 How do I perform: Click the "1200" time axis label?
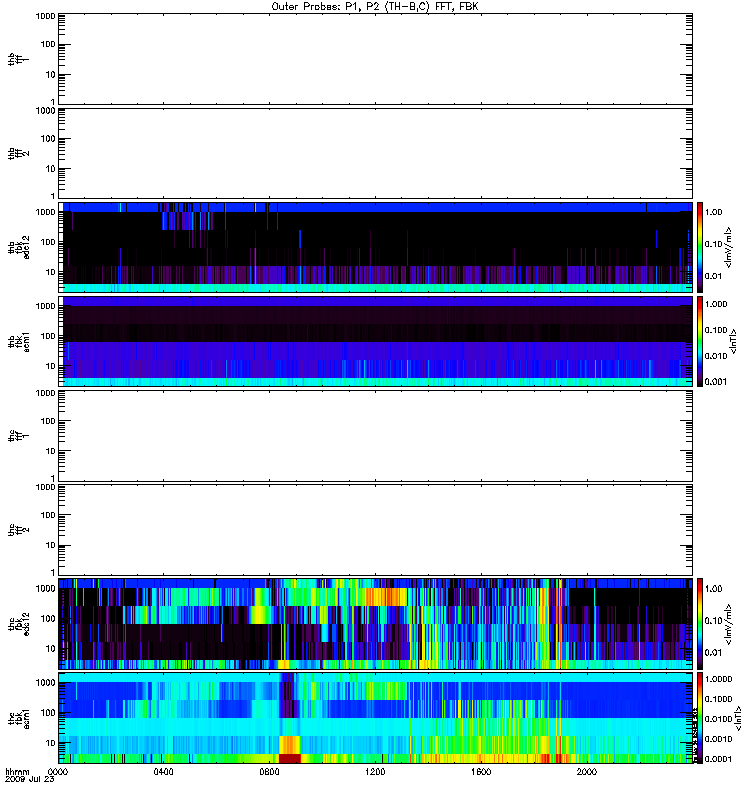(375, 772)
